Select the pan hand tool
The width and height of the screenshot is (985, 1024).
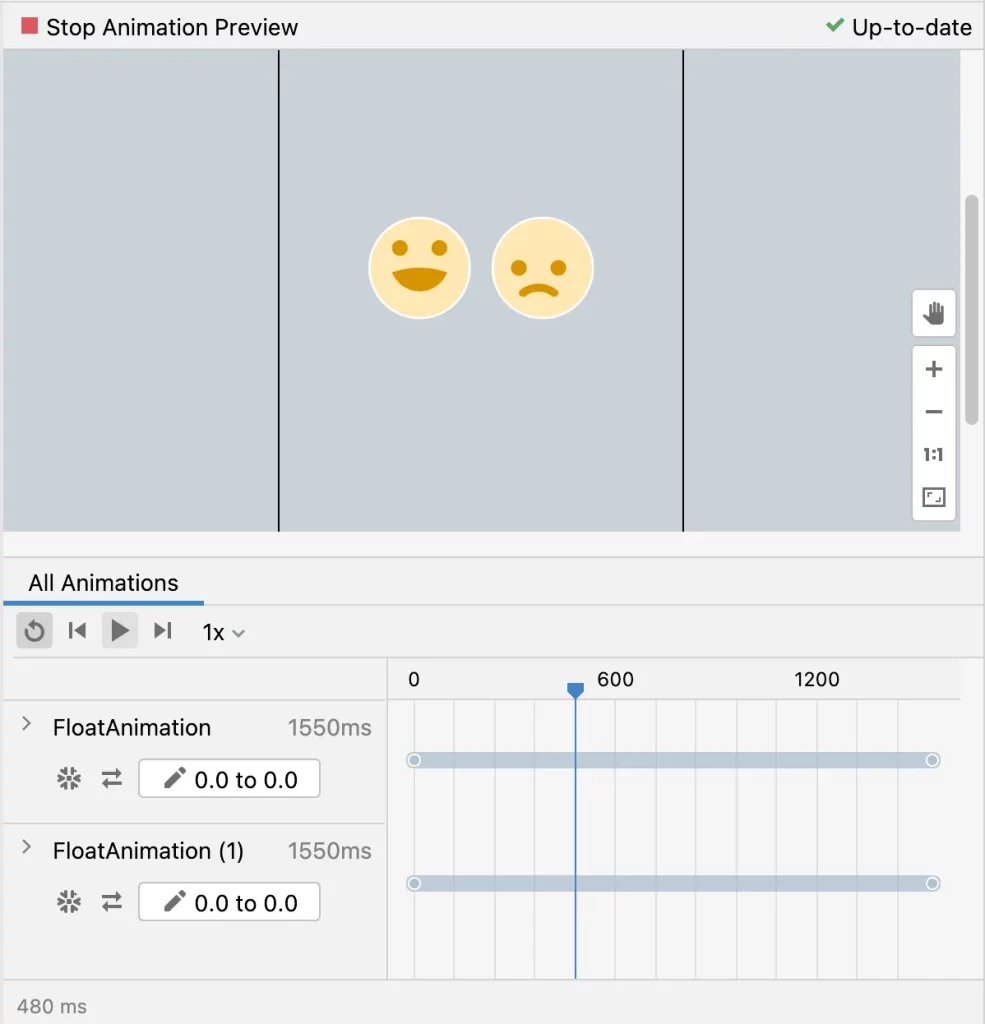pos(934,314)
